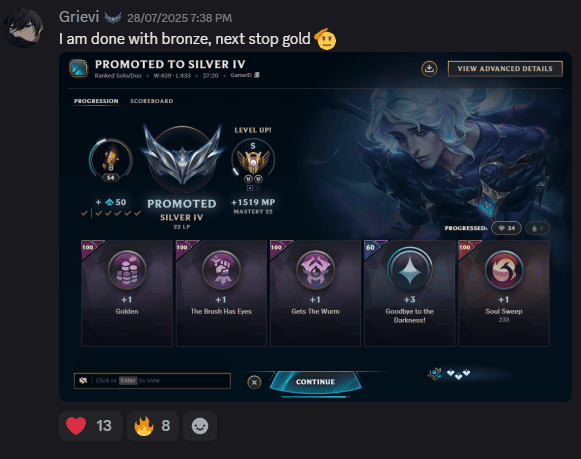The image size is (581, 459).
Task: Select the Gets The Wurm challenge card
Action: [x=315, y=293]
